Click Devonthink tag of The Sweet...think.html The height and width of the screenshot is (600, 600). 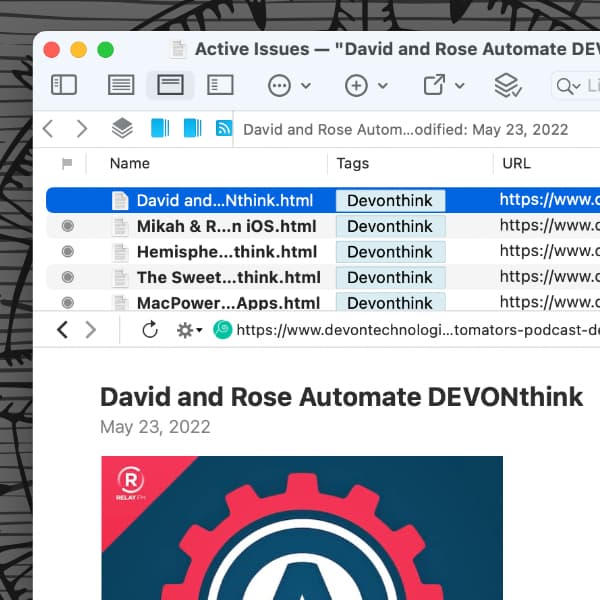pos(390,277)
